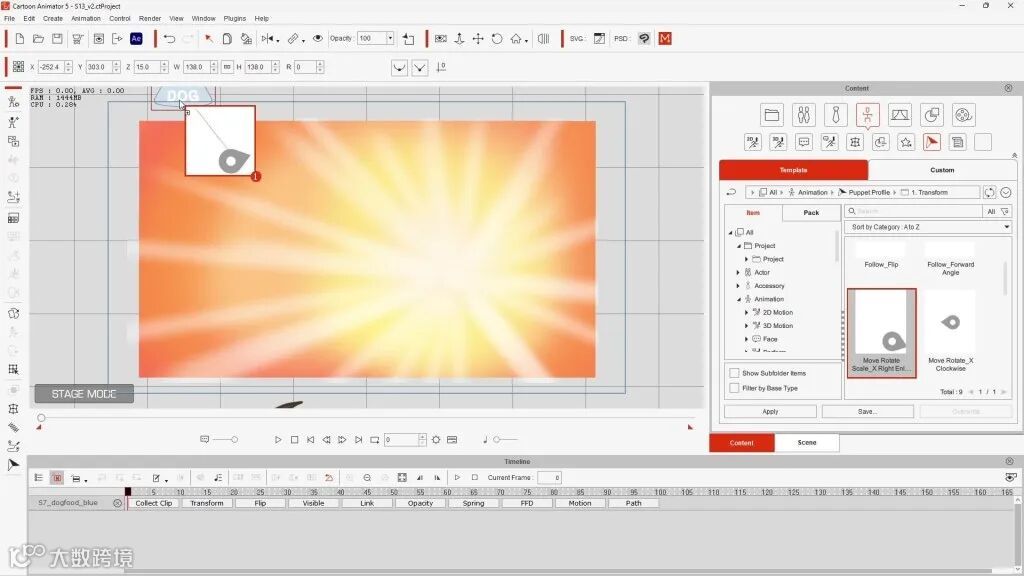1024x576 pixels.
Task: Toggle the width-height aspect ratio lock
Action: pyautogui.click(x=227, y=67)
